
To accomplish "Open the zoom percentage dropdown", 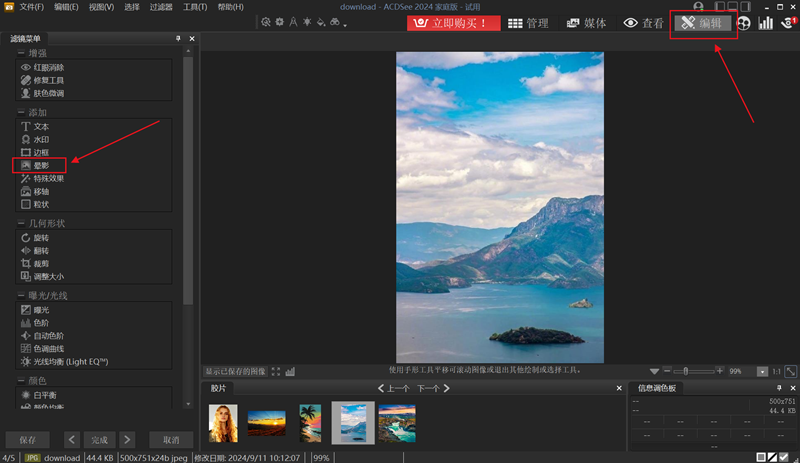I will tap(762, 371).
